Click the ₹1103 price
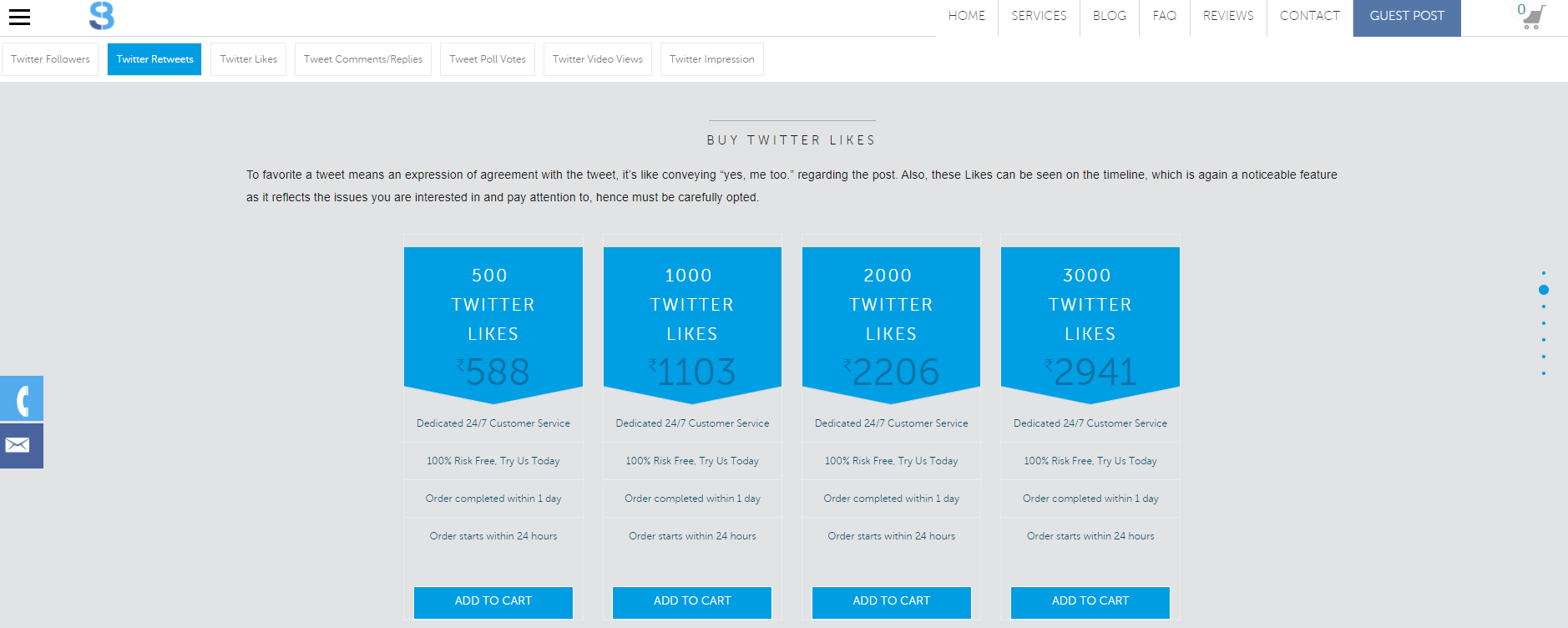This screenshot has height=628, width=1568. point(692,372)
